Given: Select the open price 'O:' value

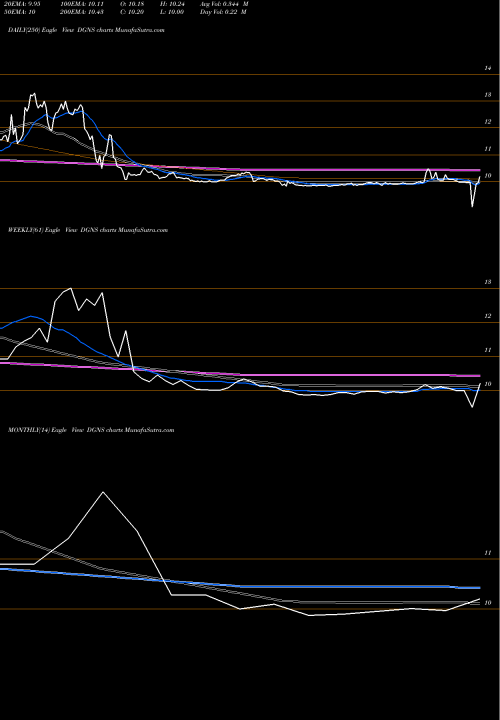Looking at the screenshot, I should click(x=132, y=4).
